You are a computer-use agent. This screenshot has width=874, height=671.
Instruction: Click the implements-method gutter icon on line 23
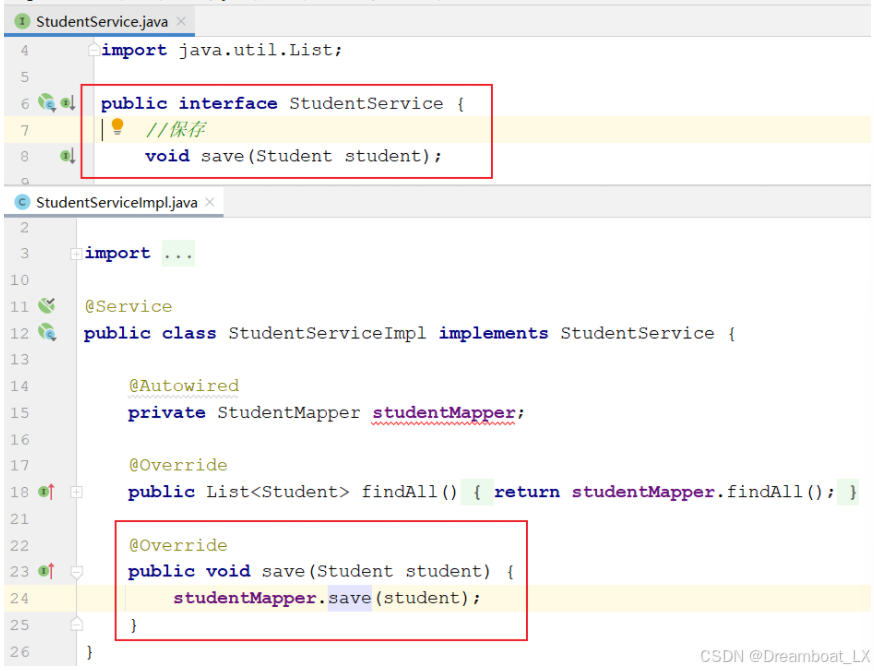47,571
